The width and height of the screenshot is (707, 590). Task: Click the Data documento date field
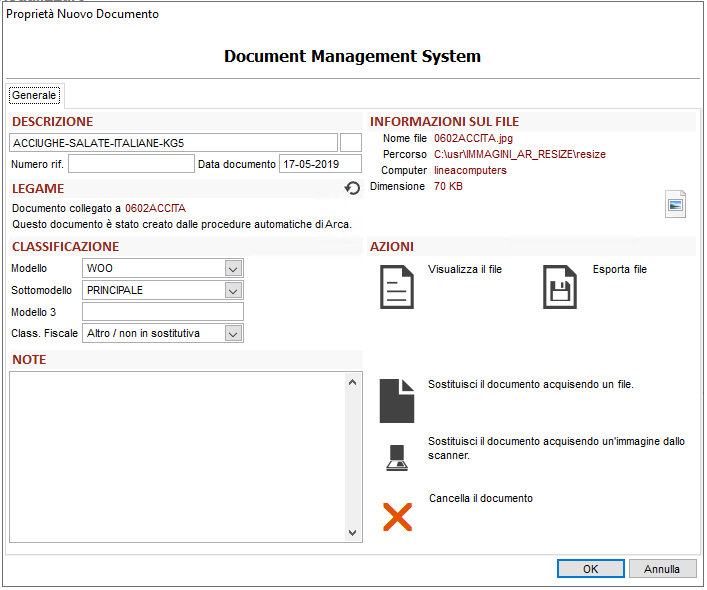319,164
